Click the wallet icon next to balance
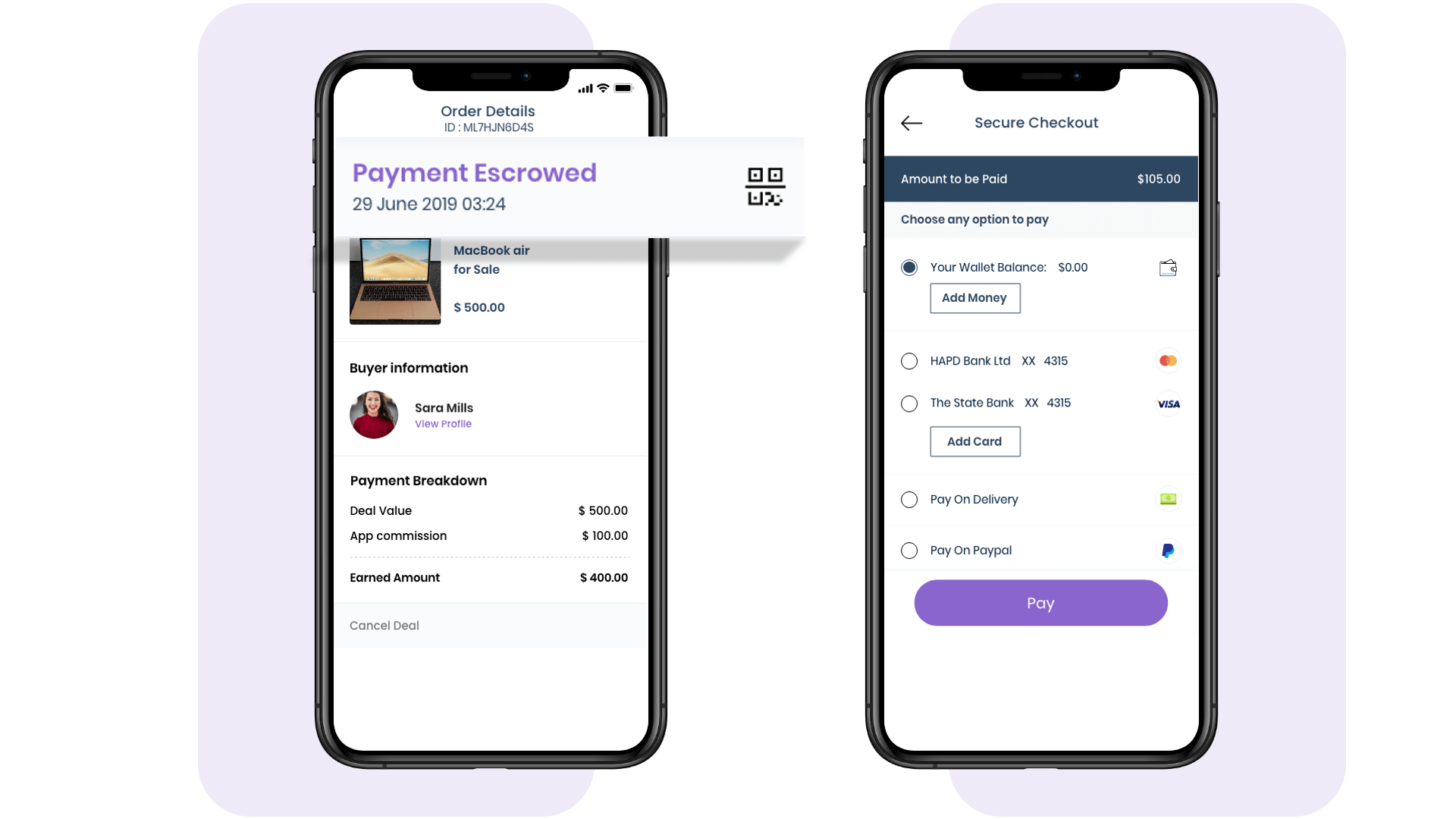This screenshot has width=1456, height=819. click(x=1168, y=268)
